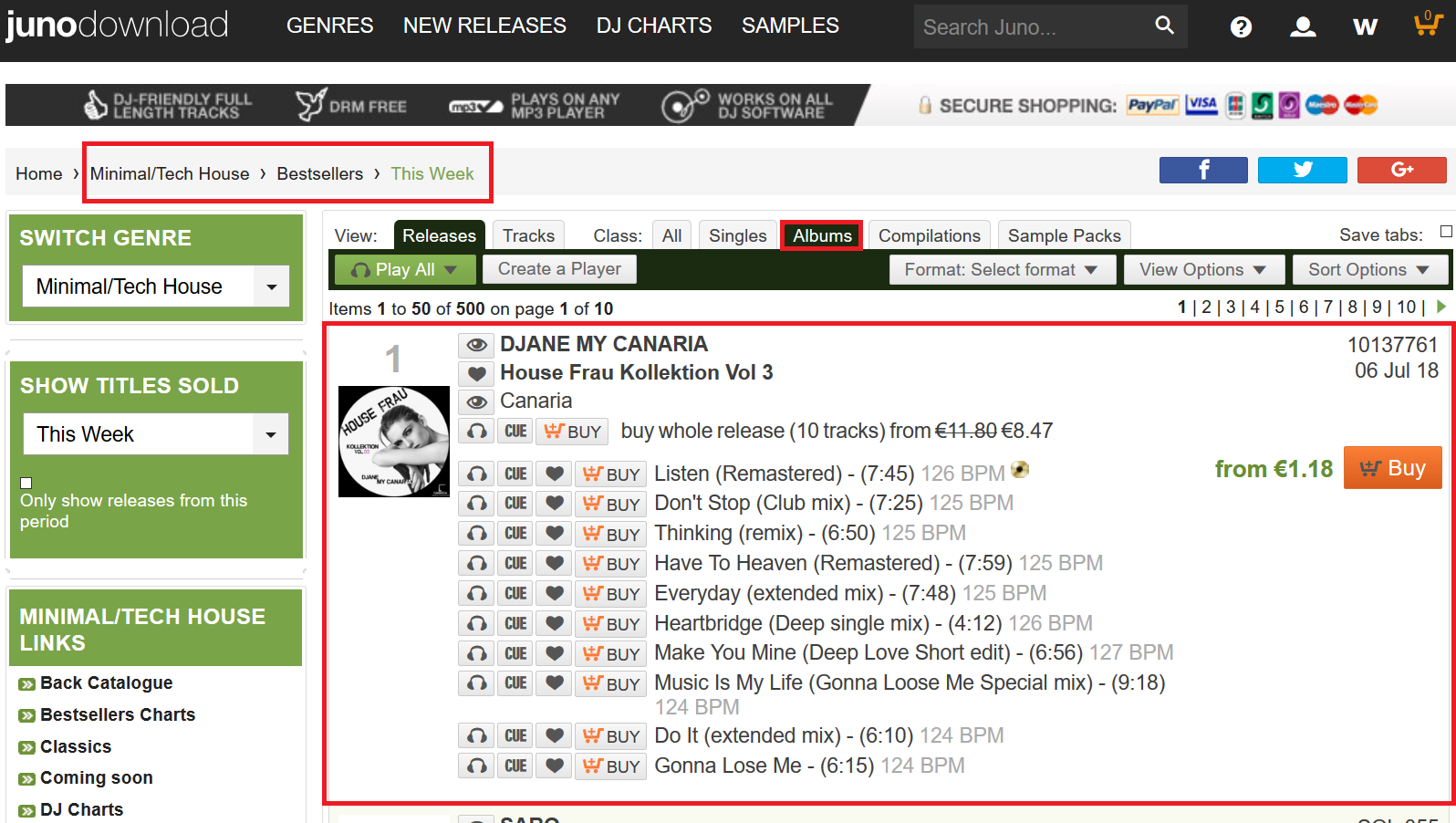1456x823 pixels.
Task: Share page on Google Plus
Action: [1401, 170]
